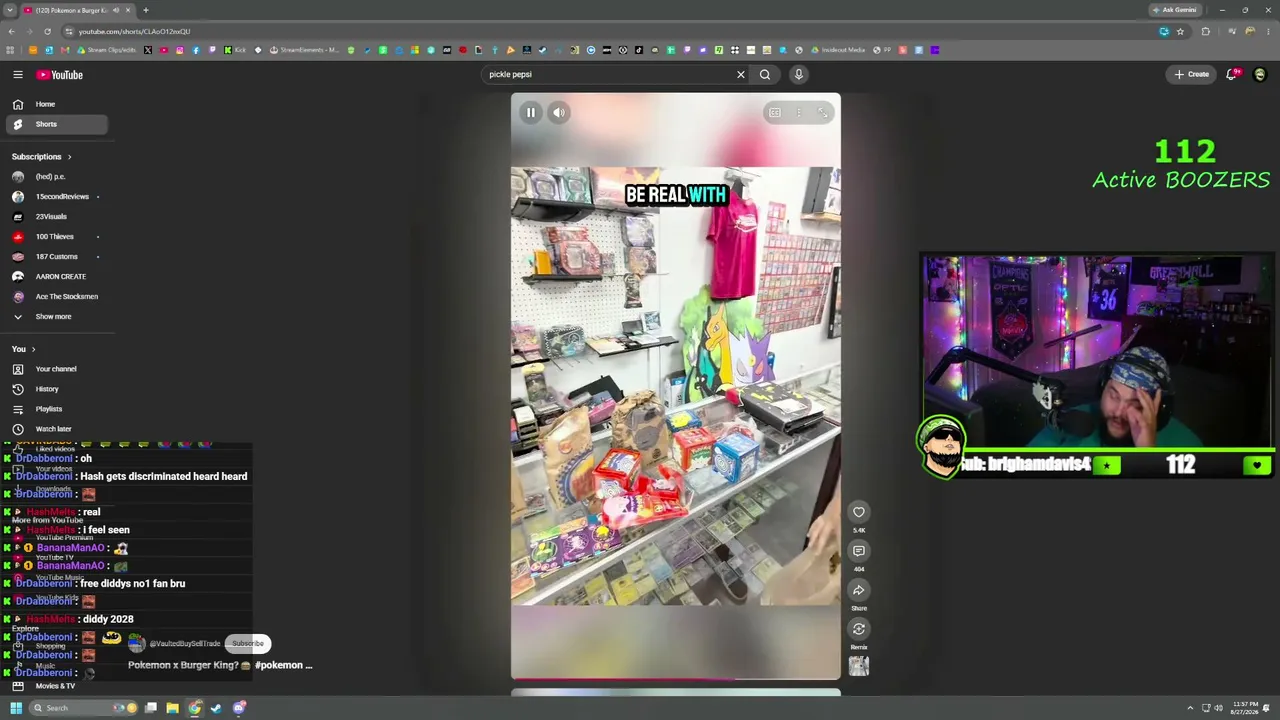This screenshot has height=720, width=1280.
Task: Click the address bar URL
Action: click(134, 32)
